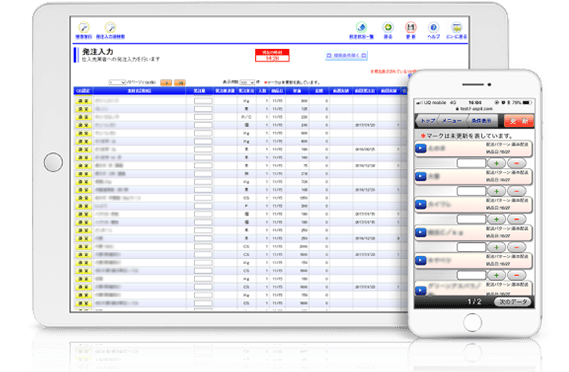The width and height of the screenshot is (569, 372).
Task: Click the orange next-page arrow button
Action: pyautogui.click(x=166, y=83)
